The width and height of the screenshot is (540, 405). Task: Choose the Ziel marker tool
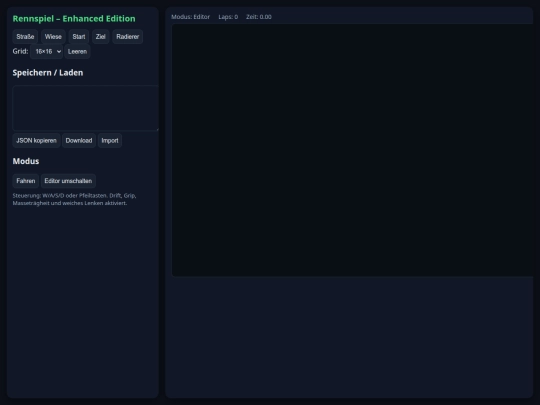click(x=101, y=37)
